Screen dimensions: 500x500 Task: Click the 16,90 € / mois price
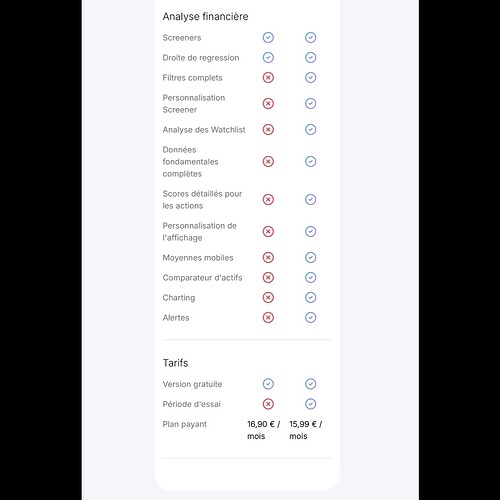click(x=263, y=430)
